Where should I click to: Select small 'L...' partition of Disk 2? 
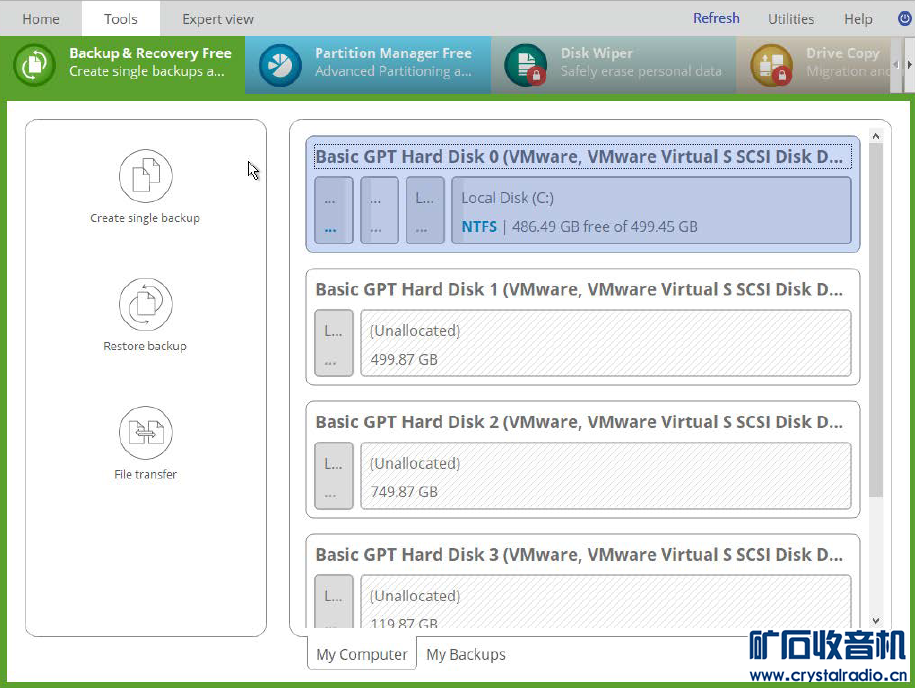click(334, 476)
